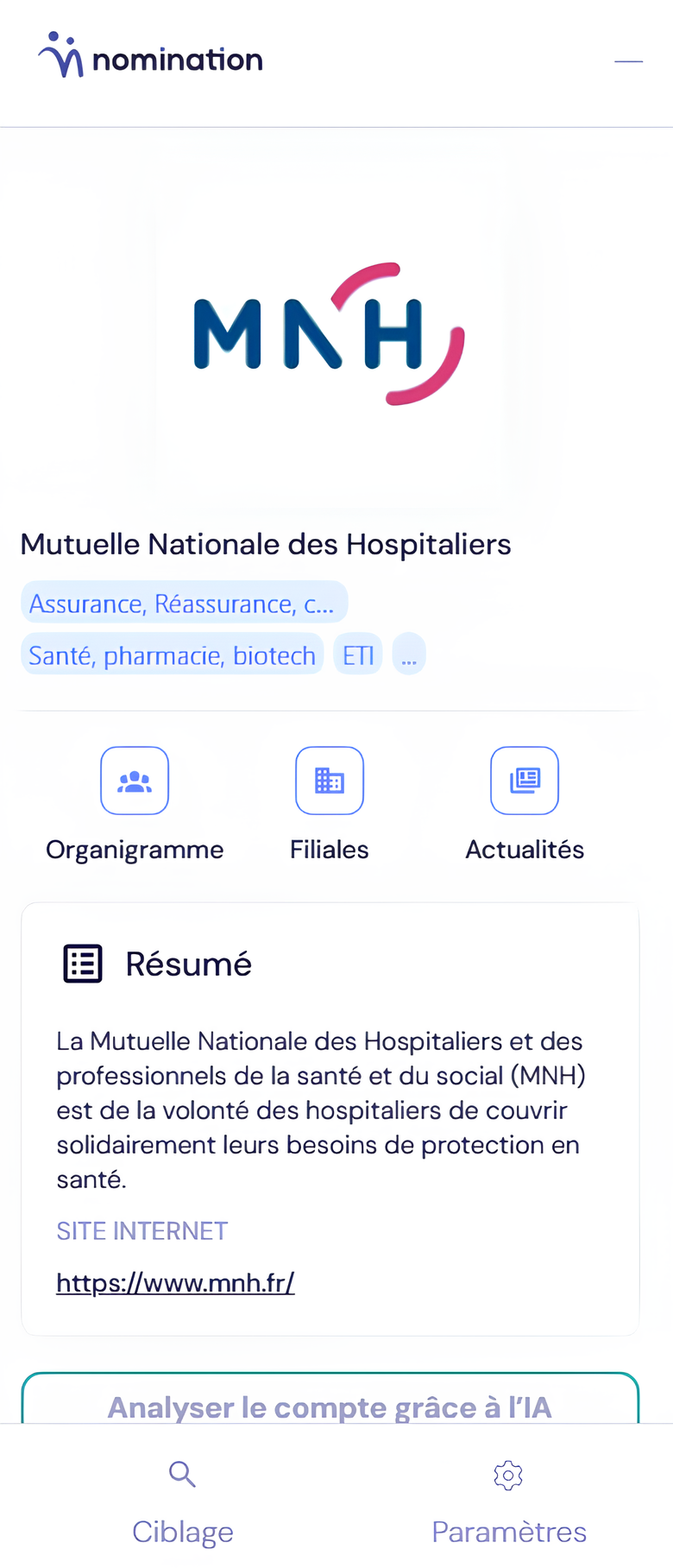The image size is (673, 1568).
Task: Click the Actualités label
Action: click(525, 850)
